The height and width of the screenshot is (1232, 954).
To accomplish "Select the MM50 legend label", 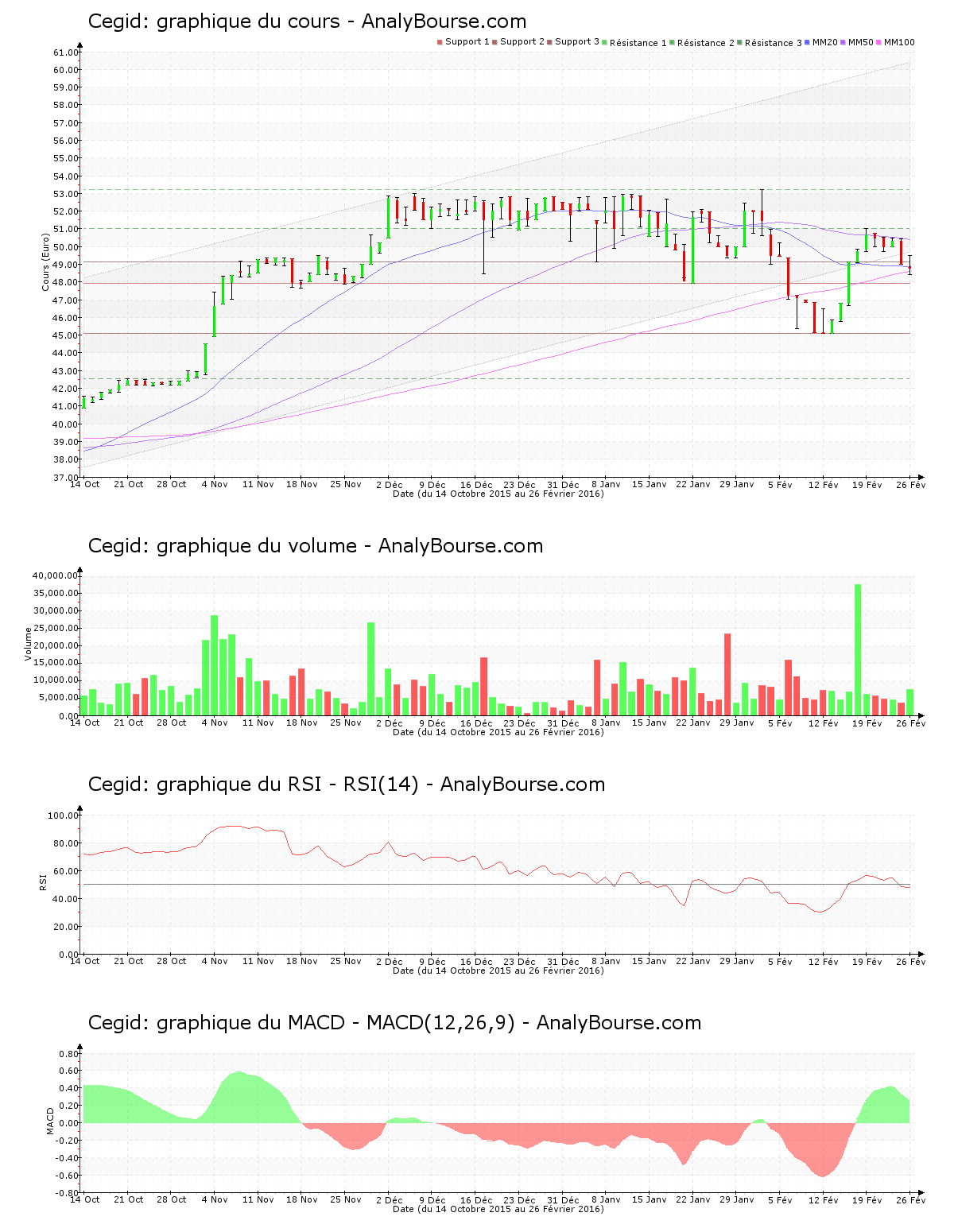I will [x=861, y=42].
